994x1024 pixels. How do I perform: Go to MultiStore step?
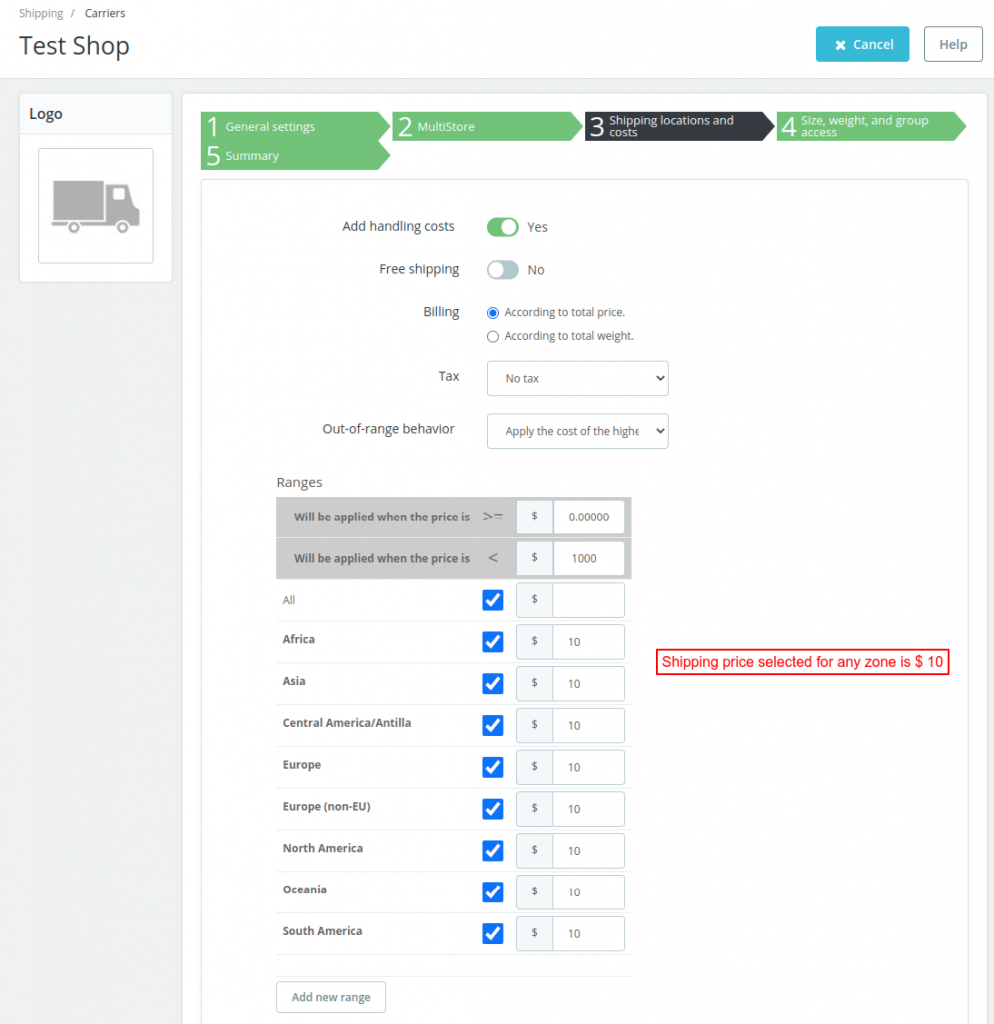coord(446,127)
